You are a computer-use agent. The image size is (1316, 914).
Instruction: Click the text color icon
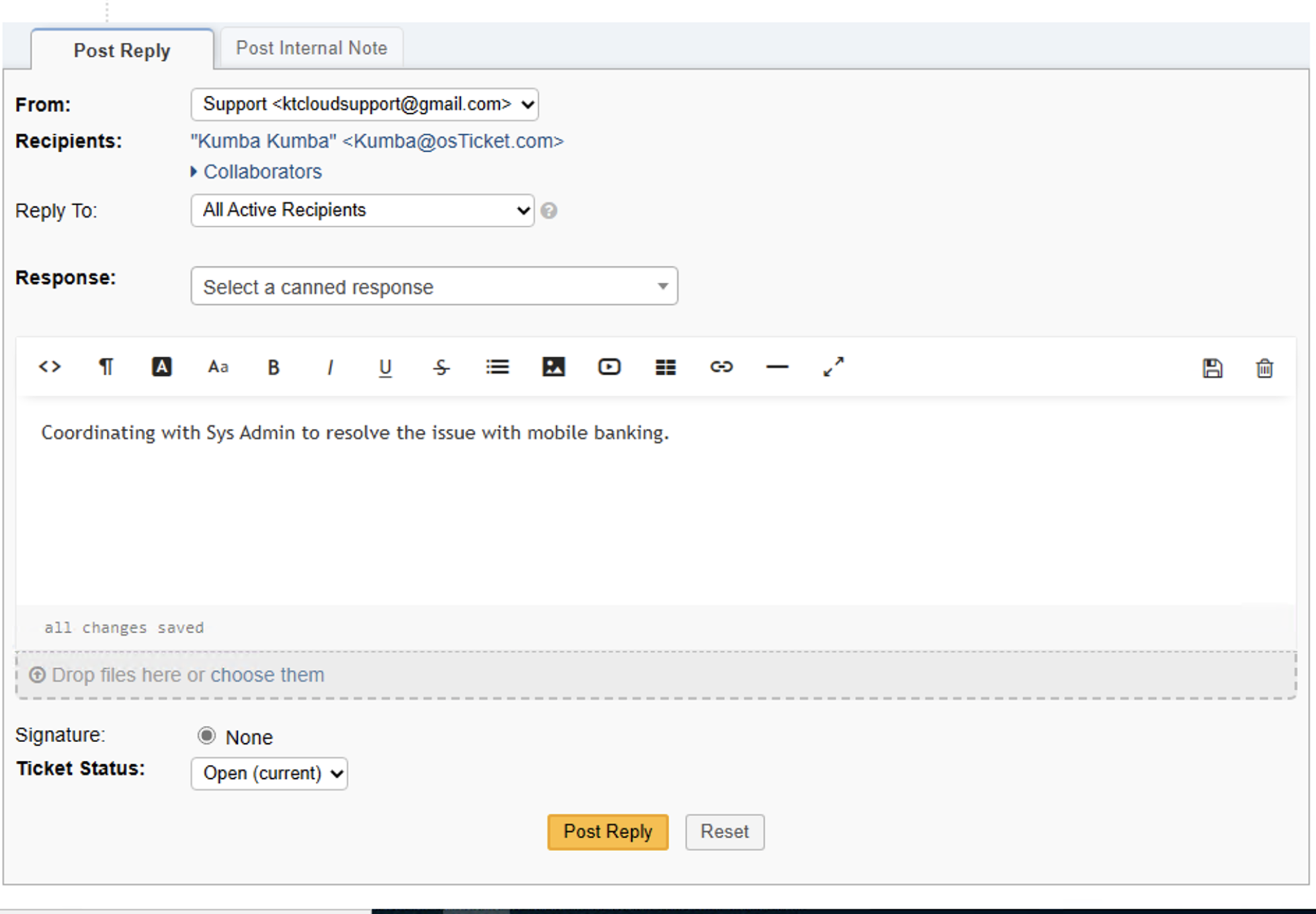pyautogui.click(x=161, y=367)
